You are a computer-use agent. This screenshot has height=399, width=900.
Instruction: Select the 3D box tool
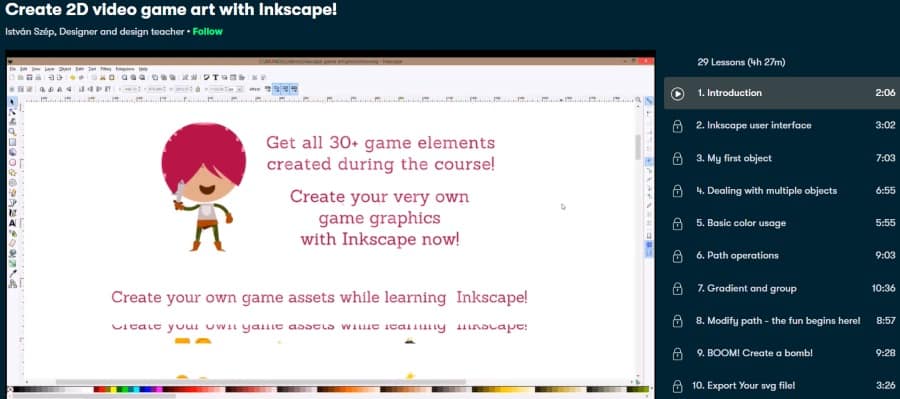12,152
